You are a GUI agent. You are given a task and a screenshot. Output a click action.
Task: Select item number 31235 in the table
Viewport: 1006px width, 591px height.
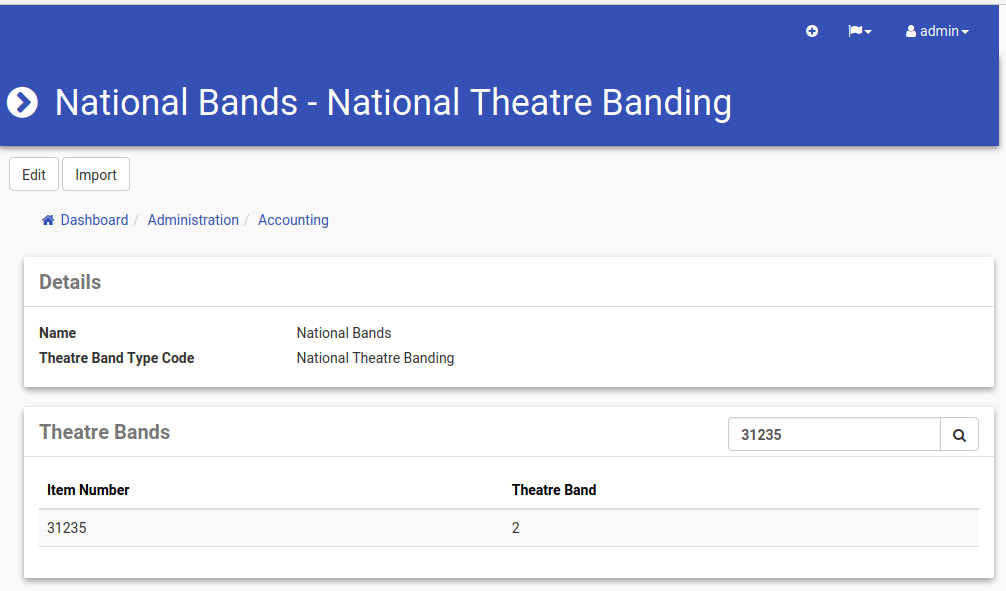click(67, 528)
